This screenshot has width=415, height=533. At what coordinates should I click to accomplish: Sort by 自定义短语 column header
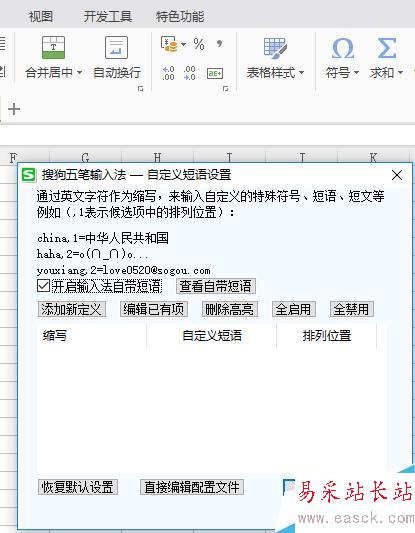212,336
